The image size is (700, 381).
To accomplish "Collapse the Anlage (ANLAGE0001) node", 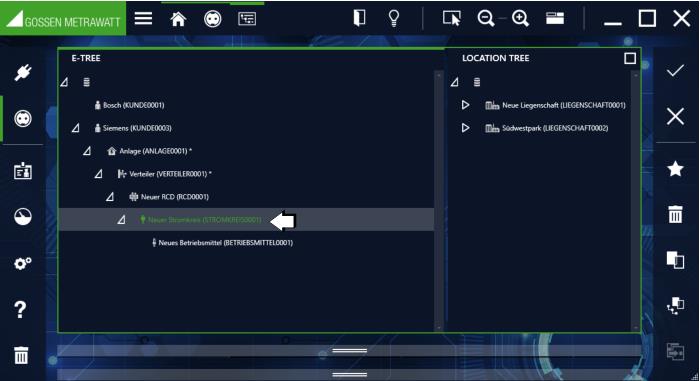I will click(x=87, y=151).
